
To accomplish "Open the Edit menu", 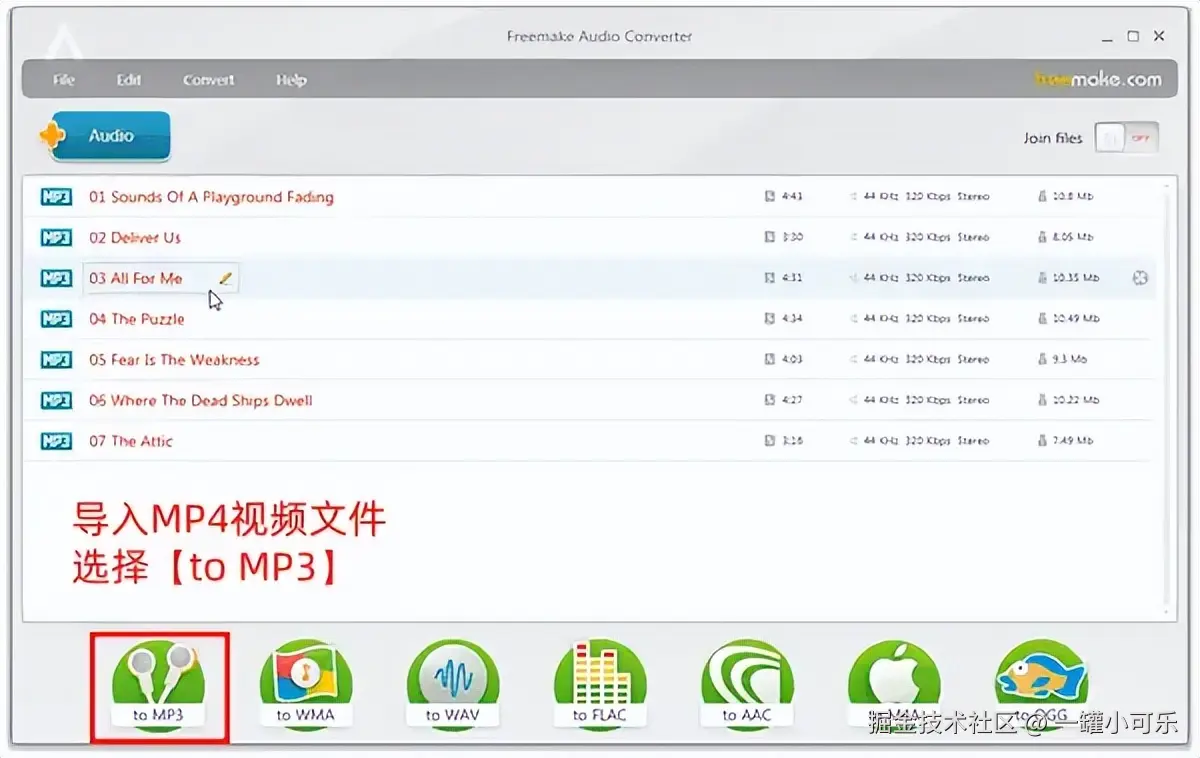I will (129, 80).
